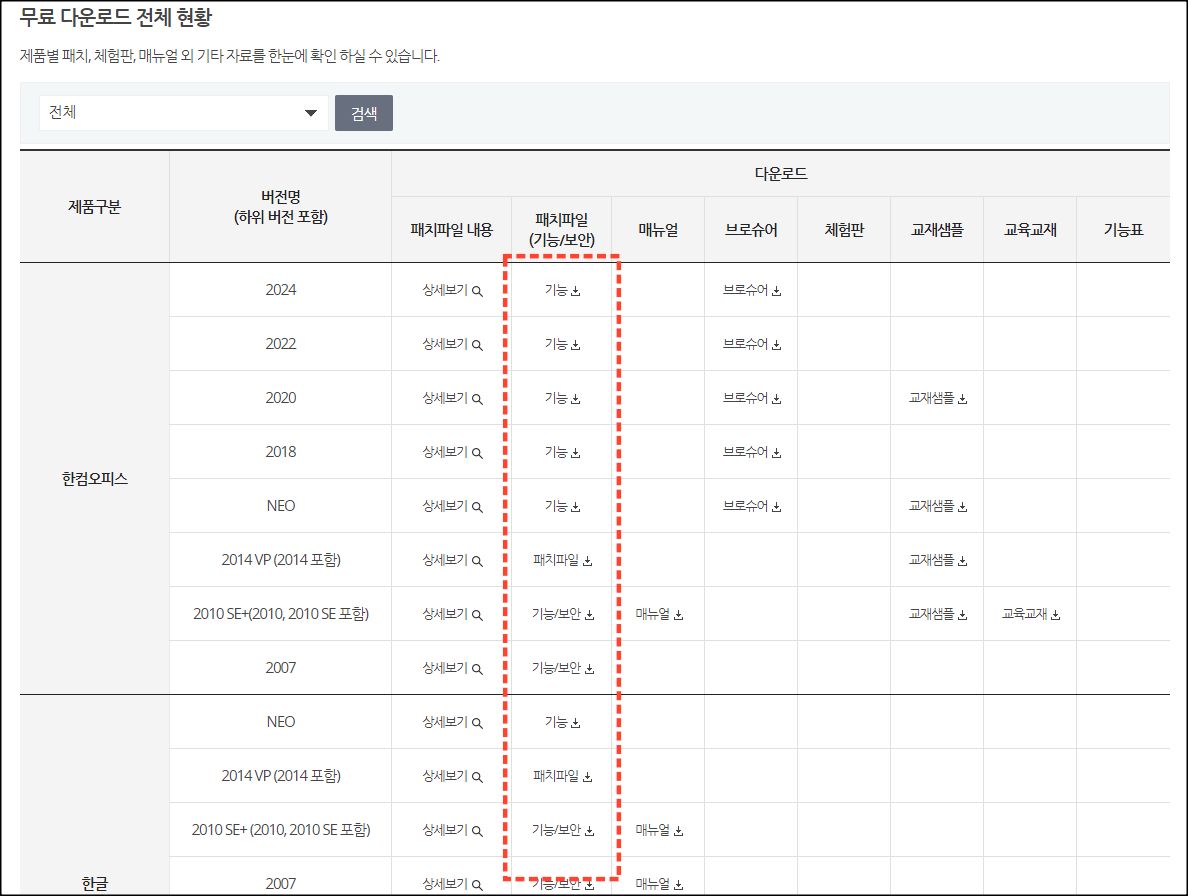
Task: Download the 매뉴얼 for 한글 2010 SE+
Action: click(659, 829)
